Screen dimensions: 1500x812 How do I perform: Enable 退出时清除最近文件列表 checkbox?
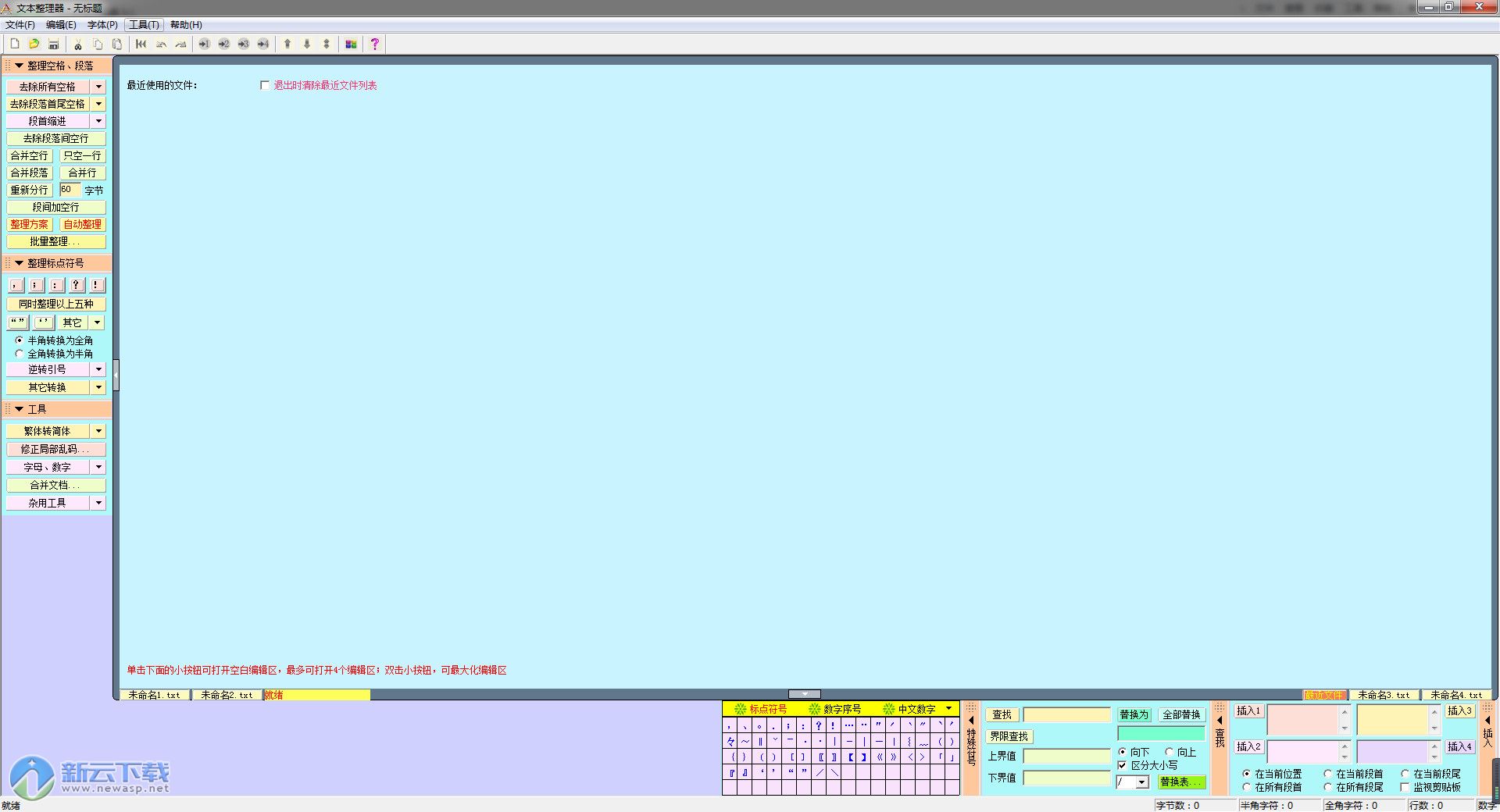pyautogui.click(x=265, y=85)
